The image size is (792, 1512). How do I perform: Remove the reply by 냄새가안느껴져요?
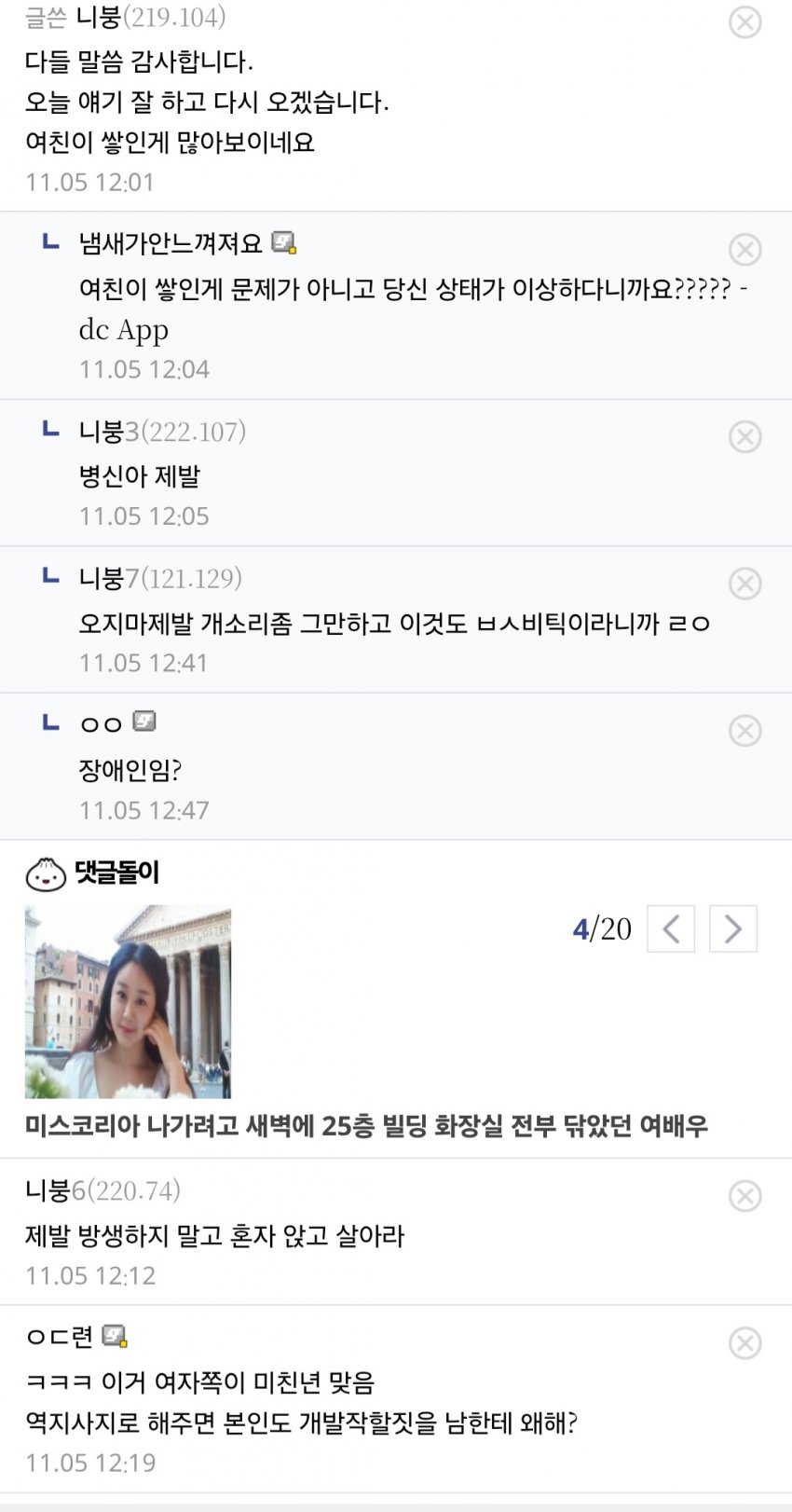(x=744, y=250)
